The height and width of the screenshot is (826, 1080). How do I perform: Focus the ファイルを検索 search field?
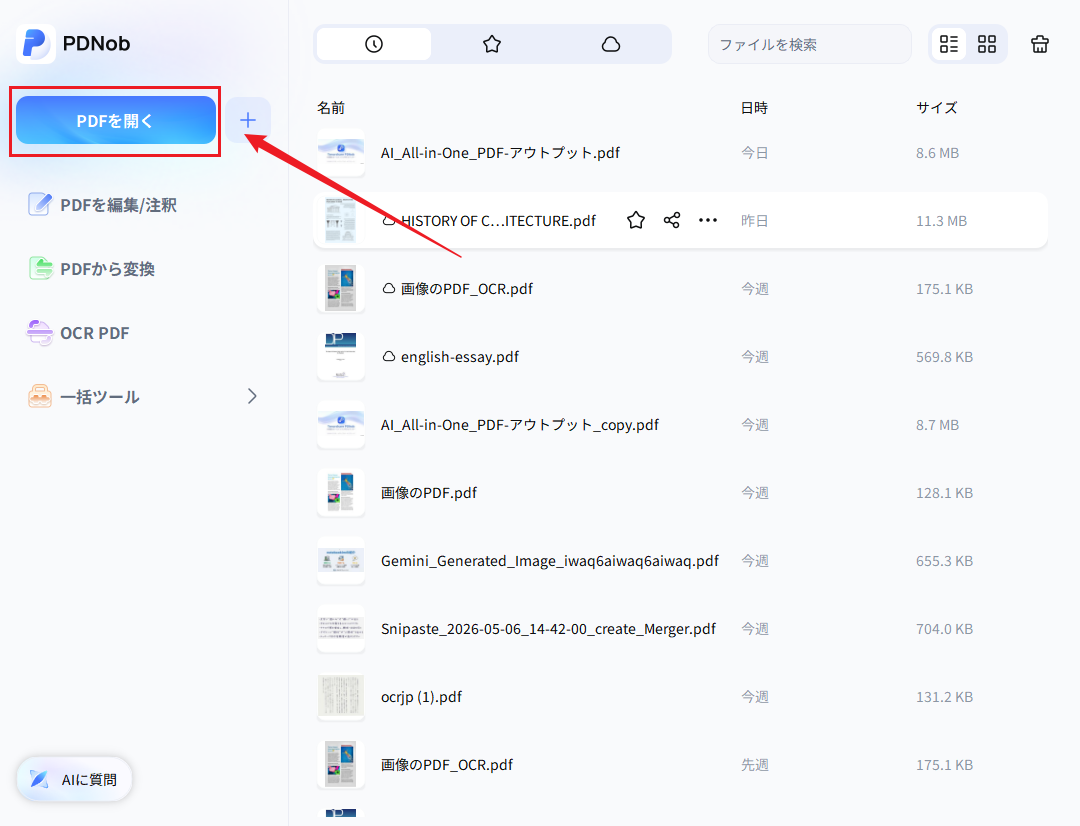(x=810, y=44)
